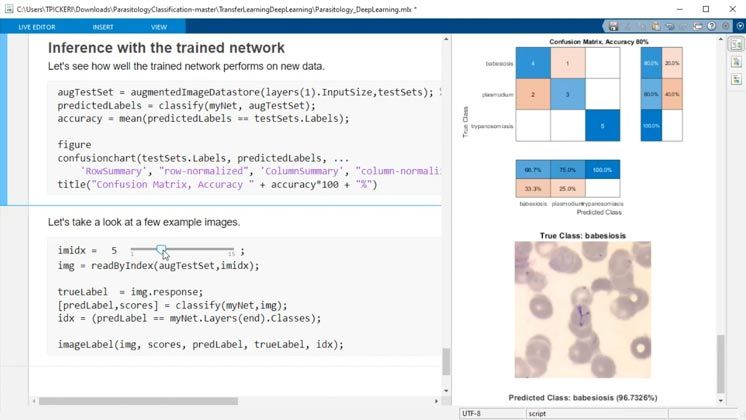Switch to the VIEW tab

click(x=159, y=27)
